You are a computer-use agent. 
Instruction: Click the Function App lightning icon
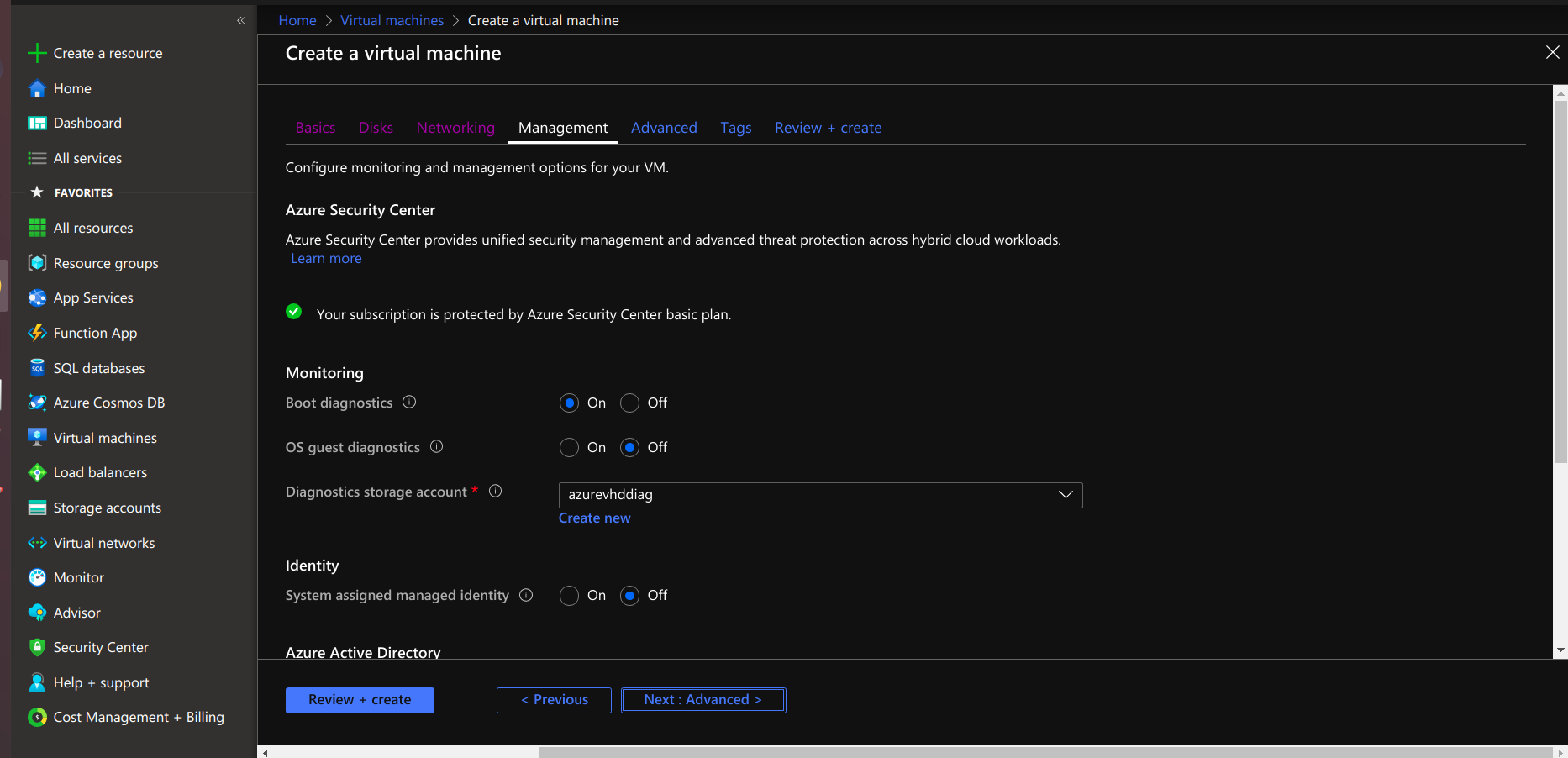pyautogui.click(x=37, y=333)
